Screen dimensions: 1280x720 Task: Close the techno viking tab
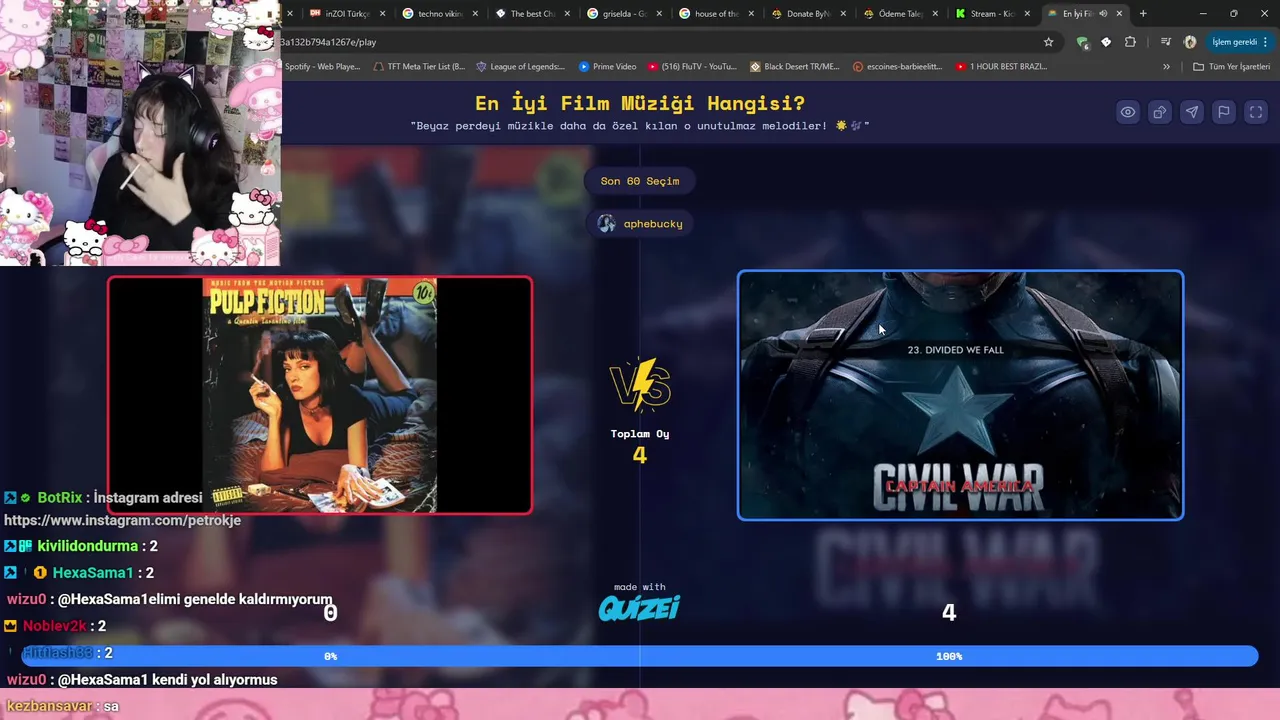point(475,14)
